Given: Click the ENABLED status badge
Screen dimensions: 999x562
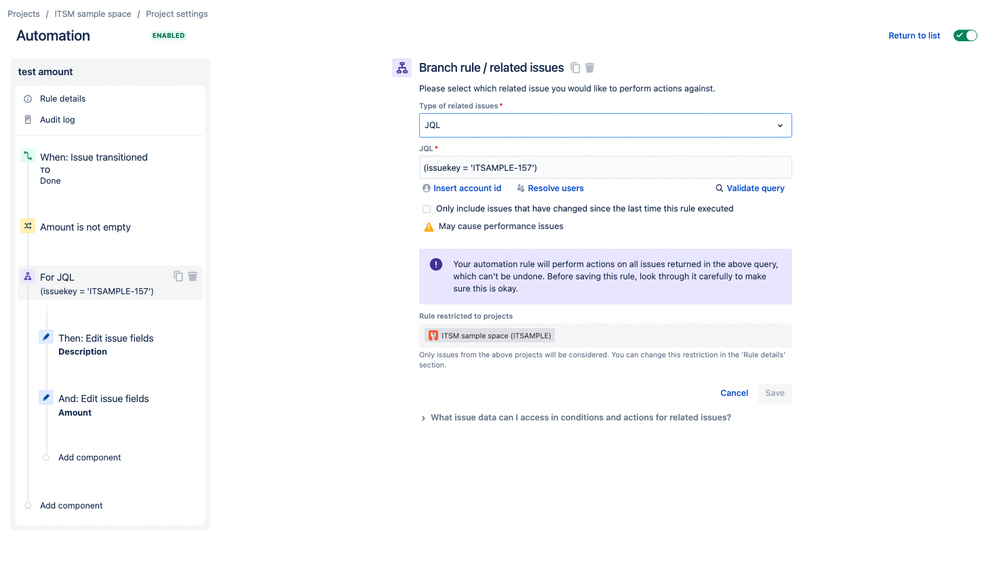Looking at the screenshot, I should coord(168,36).
